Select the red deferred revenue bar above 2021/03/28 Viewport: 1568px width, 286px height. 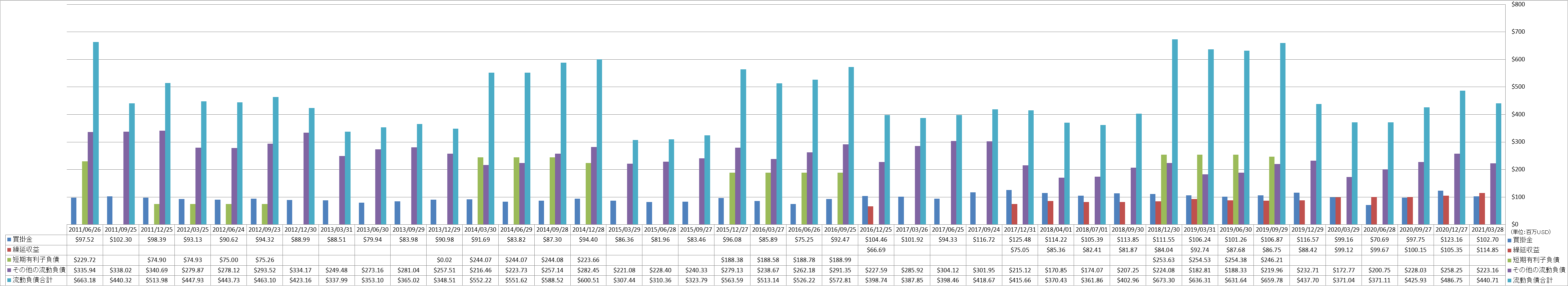pyautogui.click(x=1483, y=209)
